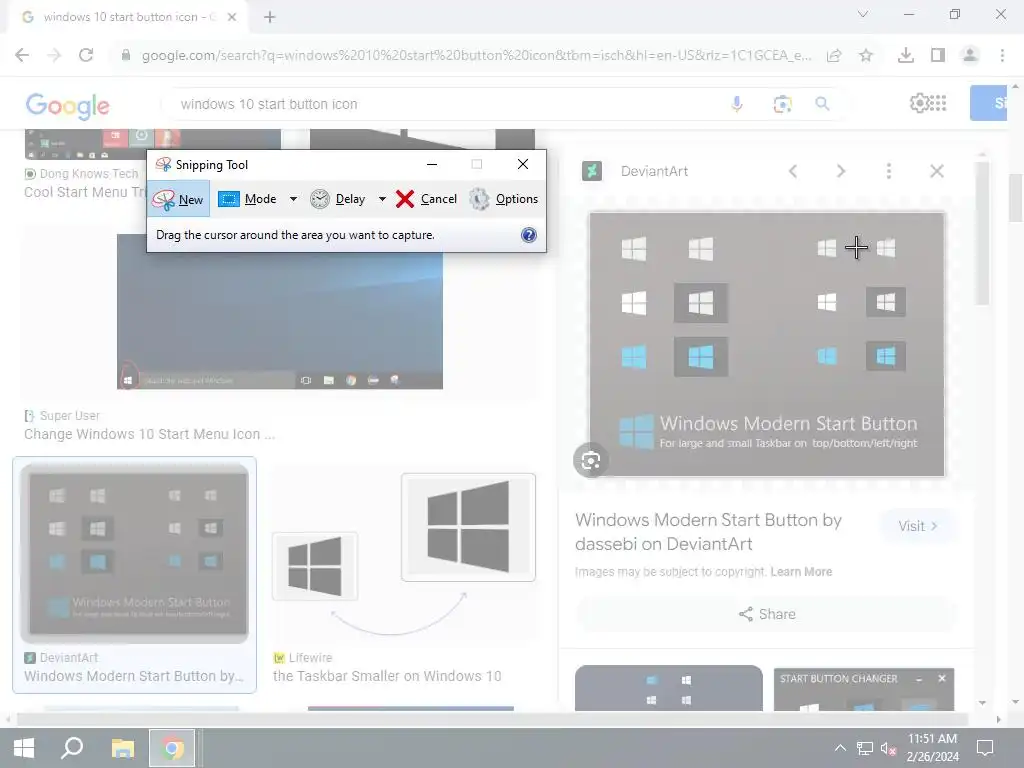Open Windows taskbar search
This screenshot has width=1024, height=768.
click(72, 748)
